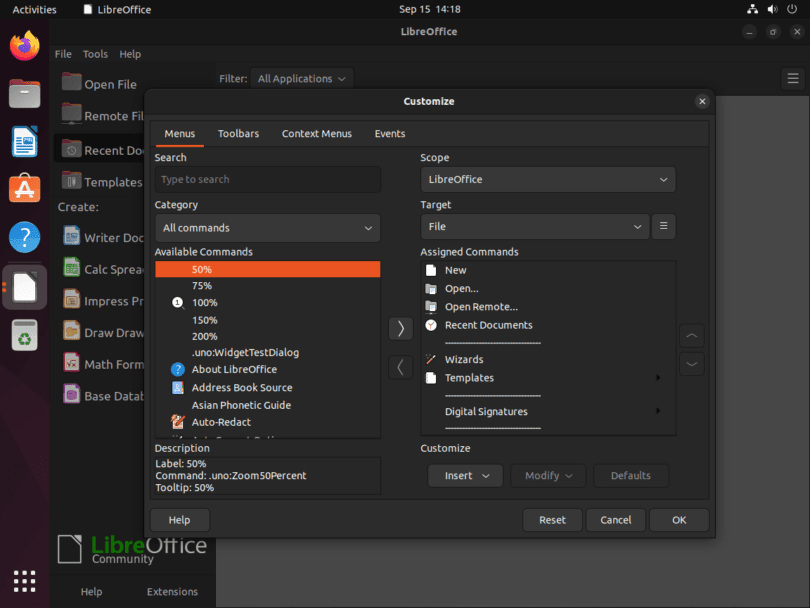Open the Help icon in the Ubuntu dock
This screenshot has height=608, width=810.
click(25, 238)
